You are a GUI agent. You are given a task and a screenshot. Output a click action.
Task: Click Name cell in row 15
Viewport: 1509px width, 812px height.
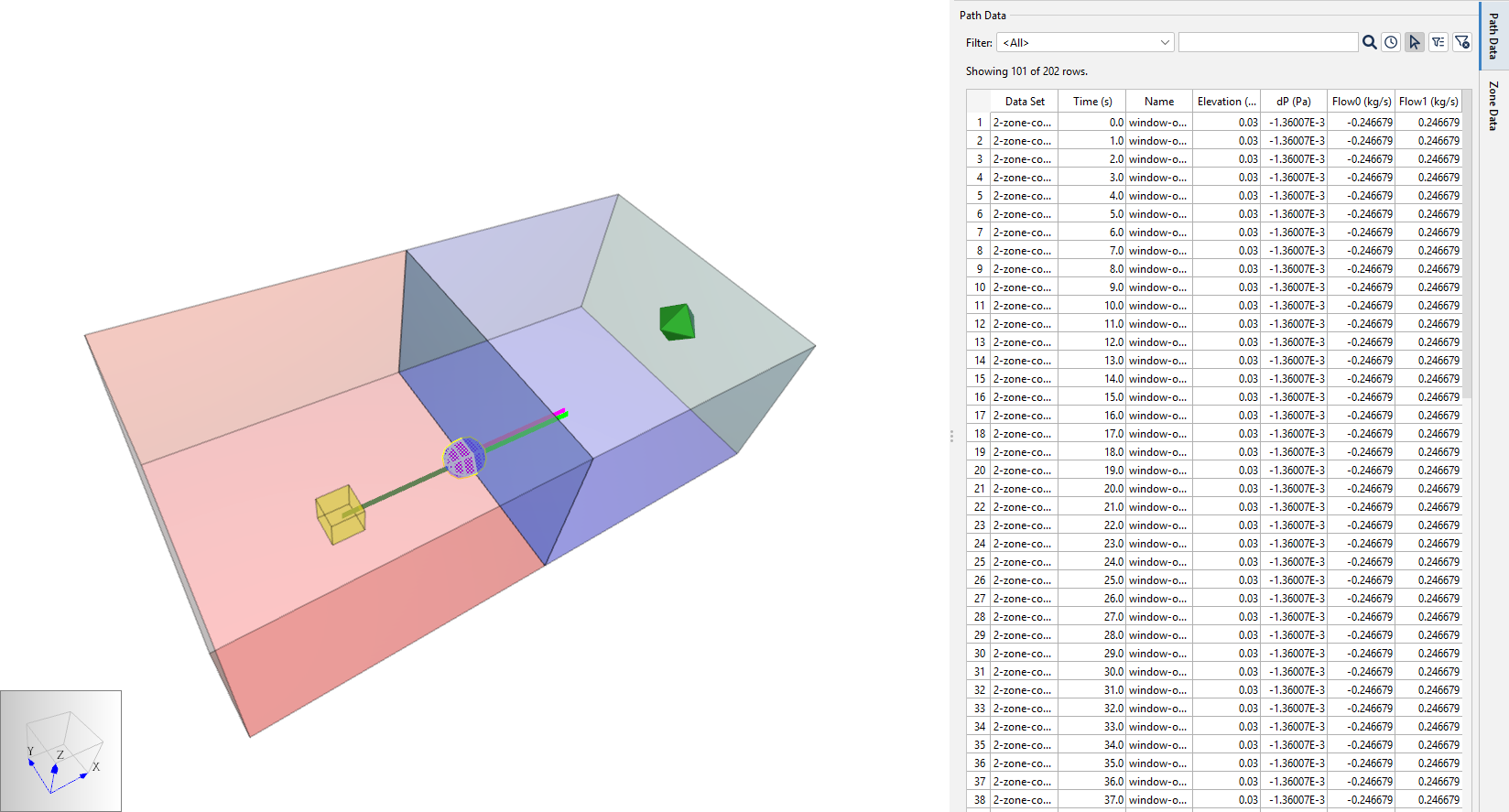coord(1158,379)
